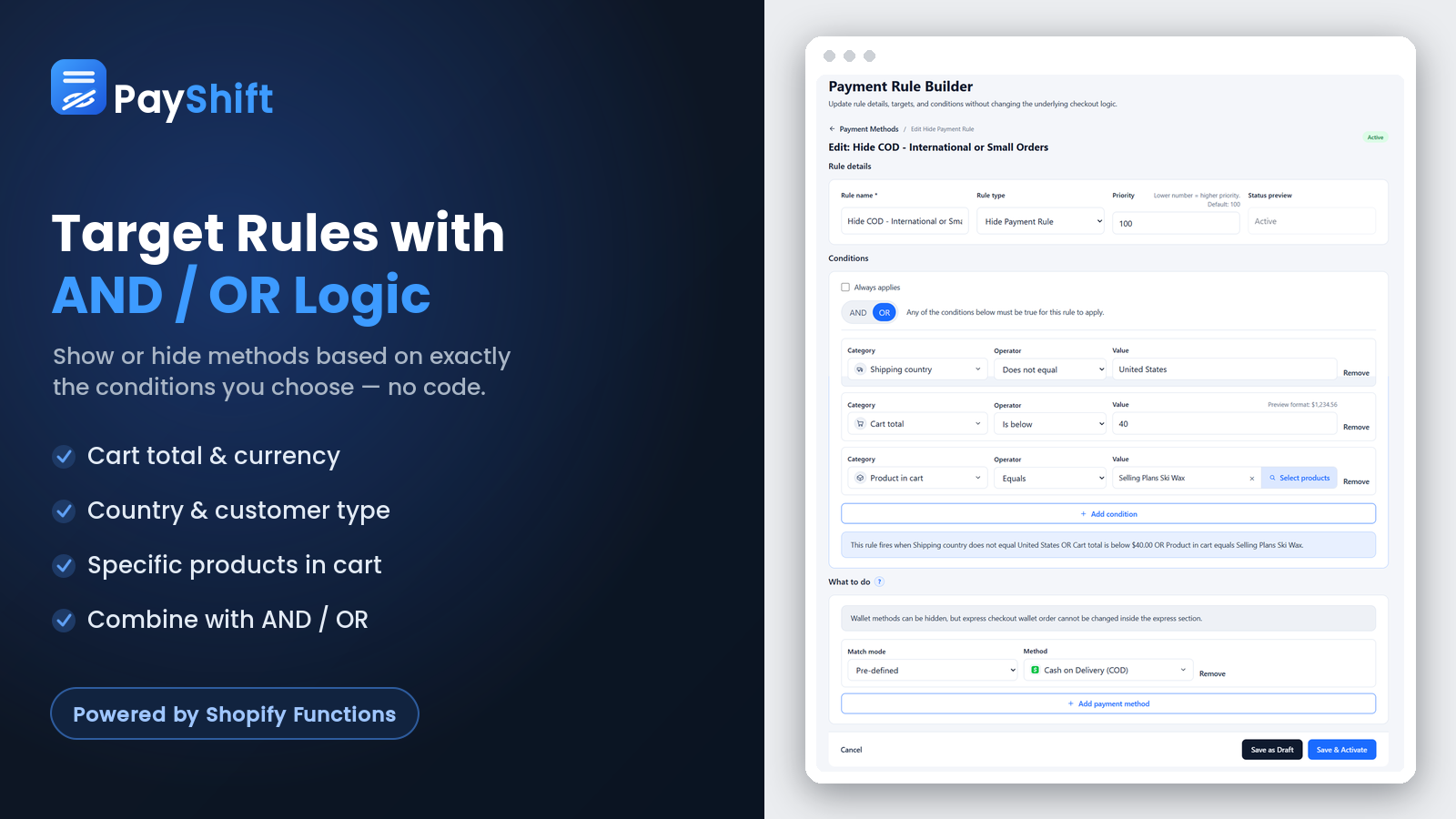Image resolution: width=1456 pixels, height=819 pixels.
Task: Clear the Selling Plans Ski Wax value
Action: click(x=1251, y=479)
